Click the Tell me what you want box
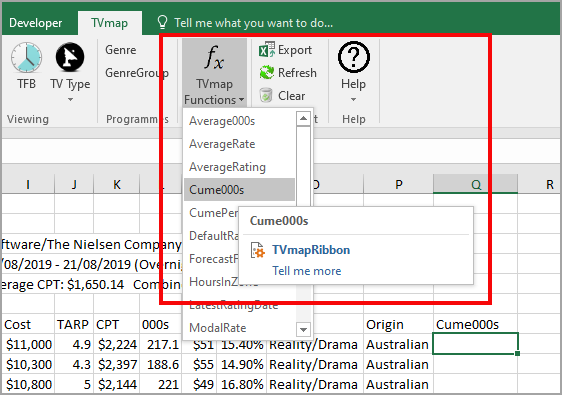This screenshot has height=395, width=562. click(x=253, y=23)
